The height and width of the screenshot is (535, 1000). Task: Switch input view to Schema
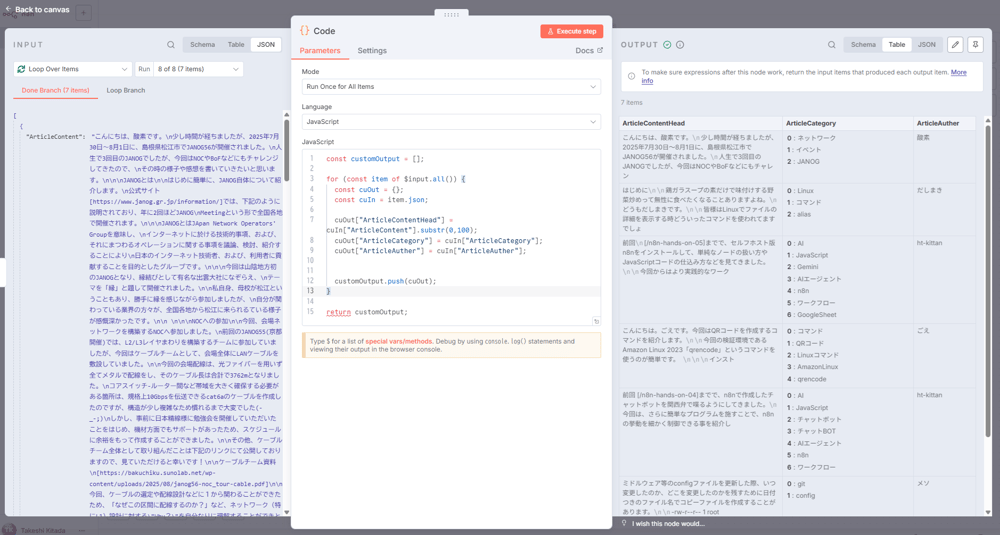pyautogui.click(x=202, y=45)
